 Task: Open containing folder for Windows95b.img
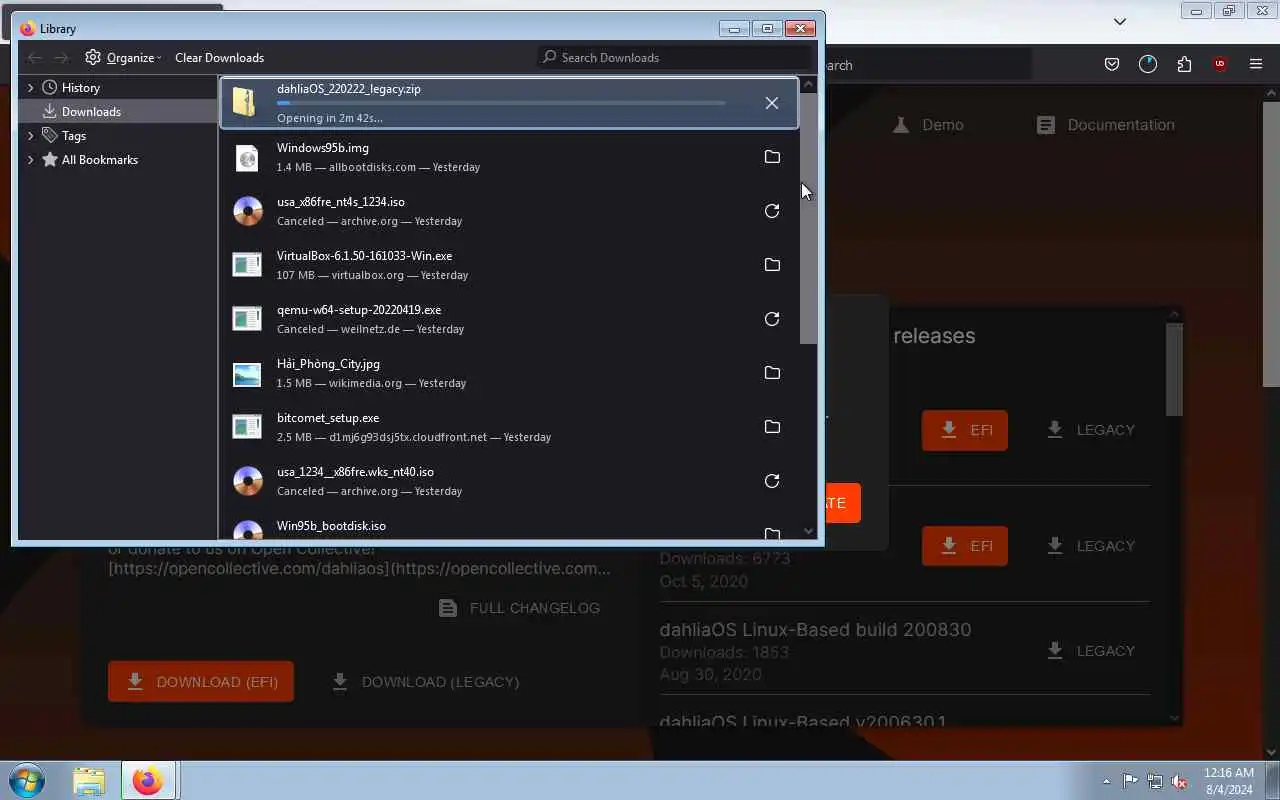pyautogui.click(x=772, y=157)
